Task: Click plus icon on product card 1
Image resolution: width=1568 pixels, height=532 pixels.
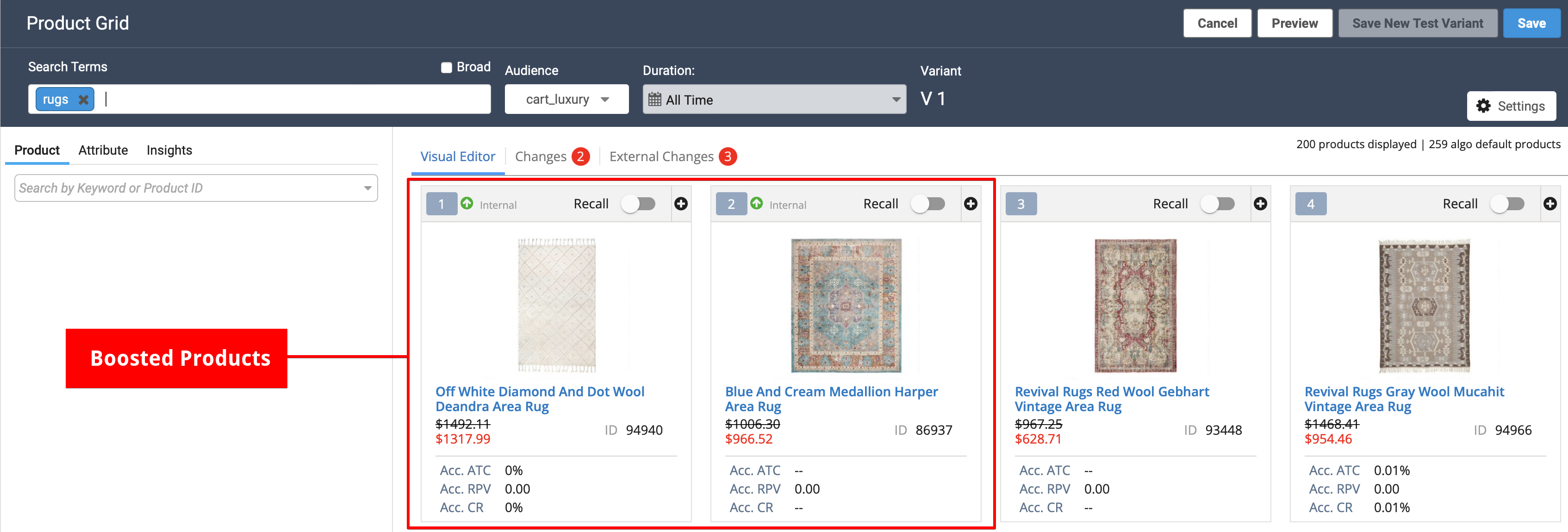Action: (x=680, y=204)
